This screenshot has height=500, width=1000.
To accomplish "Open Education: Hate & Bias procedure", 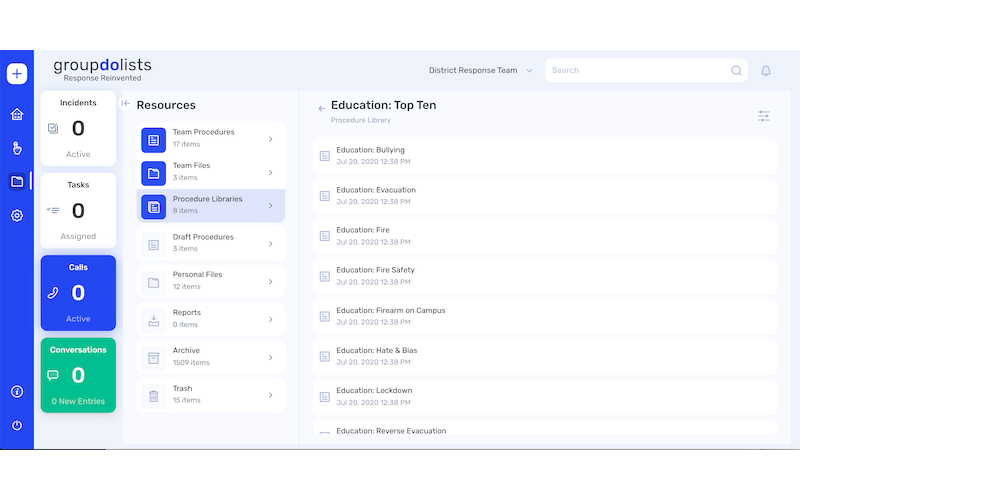I will click(545, 357).
